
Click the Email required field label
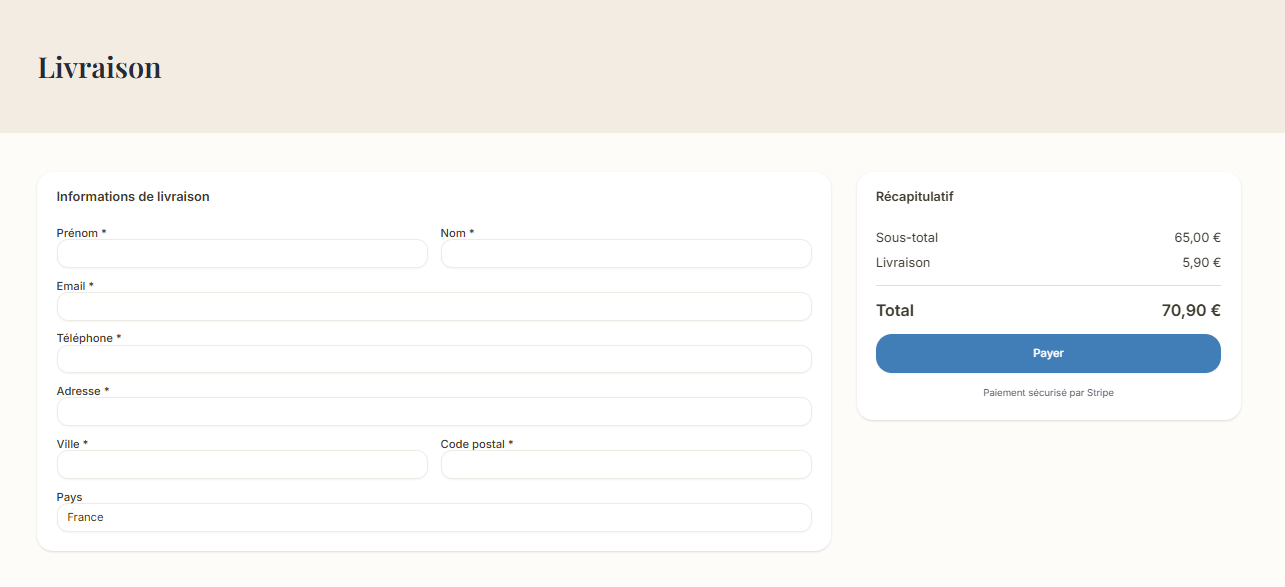(x=74, y=285)
